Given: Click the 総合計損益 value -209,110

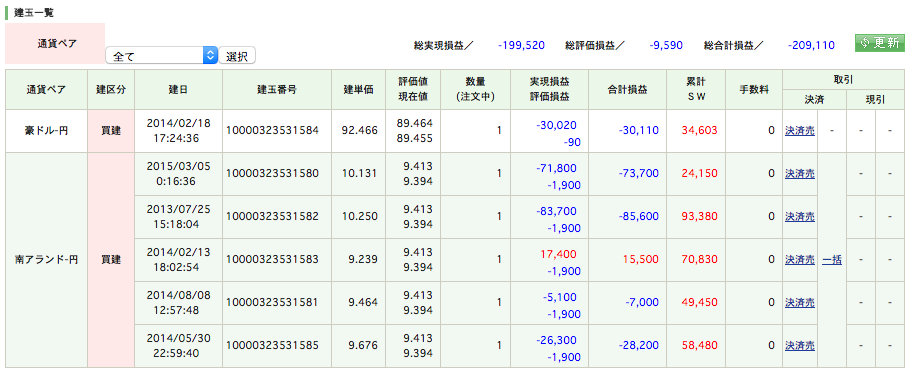Looking at the screenshot, I should [811, 45].
